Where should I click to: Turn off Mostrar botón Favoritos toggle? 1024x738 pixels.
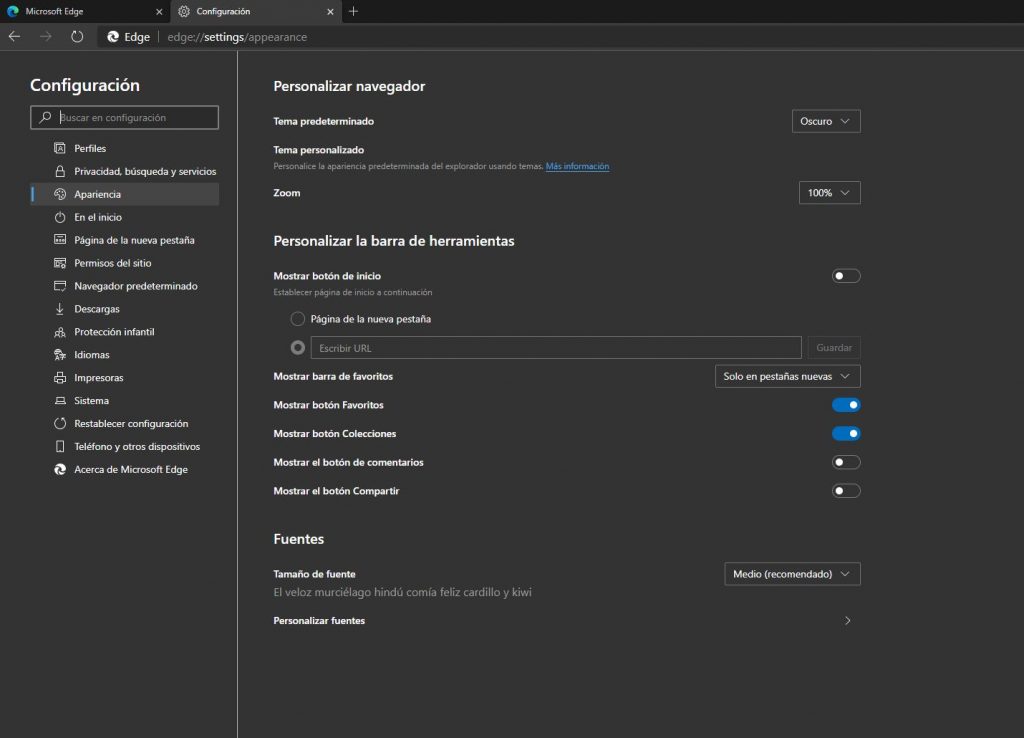[846, 405]
